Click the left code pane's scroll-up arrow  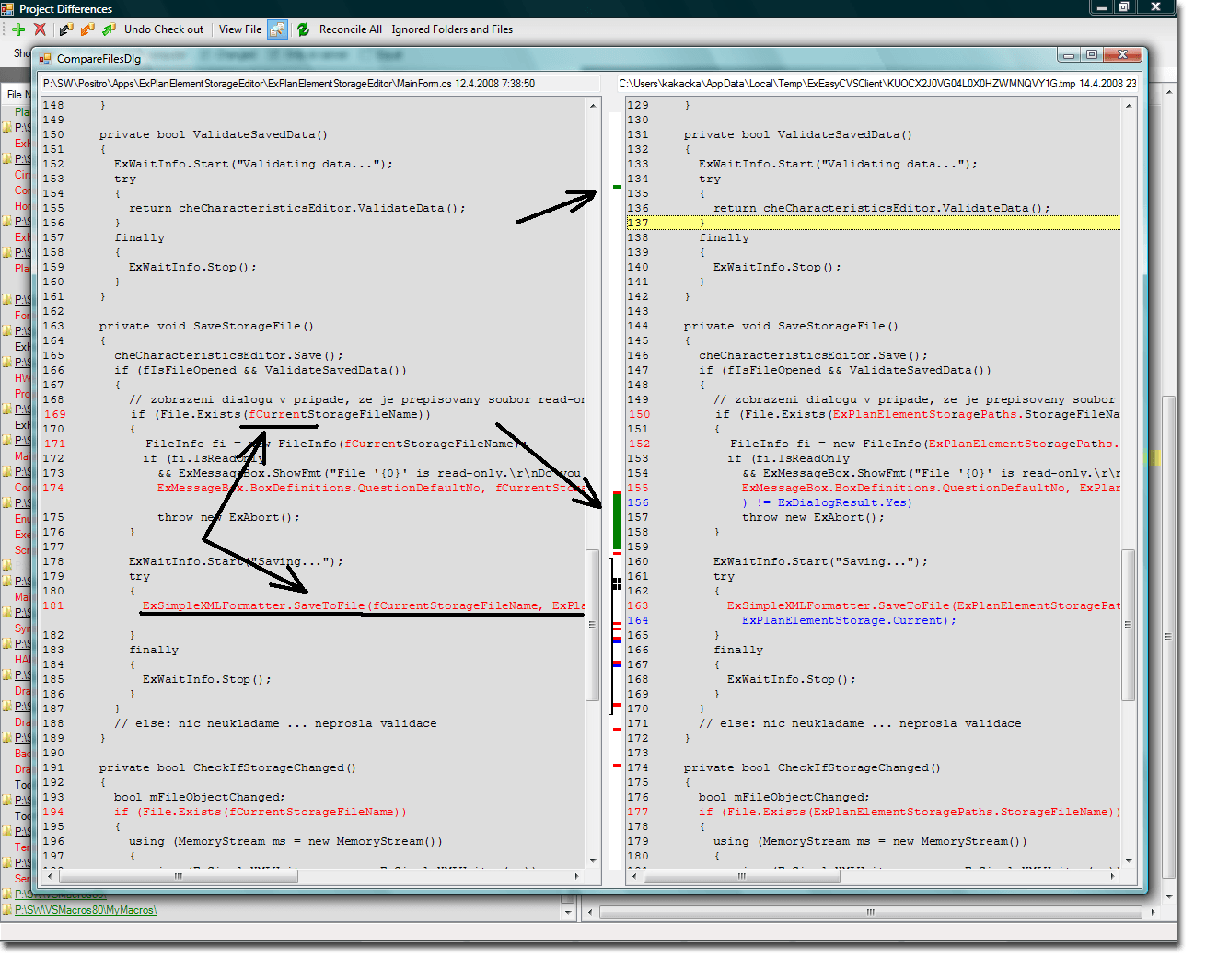(593, 106)
